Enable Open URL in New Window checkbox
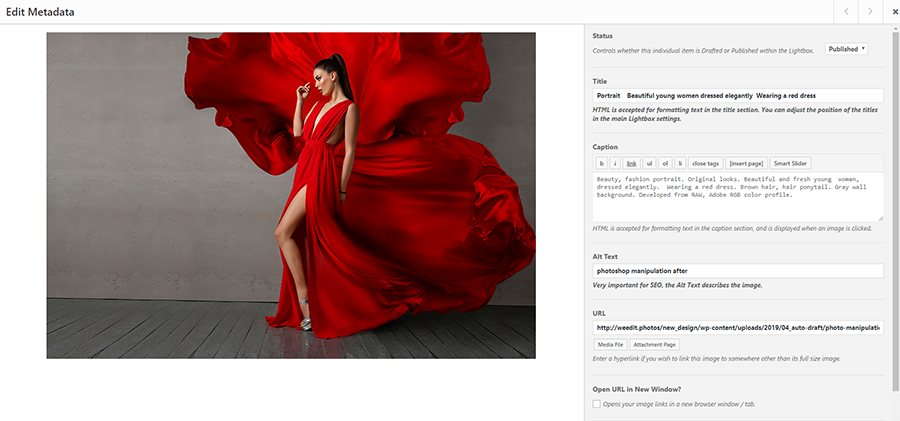Image resolution: width=900 pixels, height=421 pixels. point(597,404)
